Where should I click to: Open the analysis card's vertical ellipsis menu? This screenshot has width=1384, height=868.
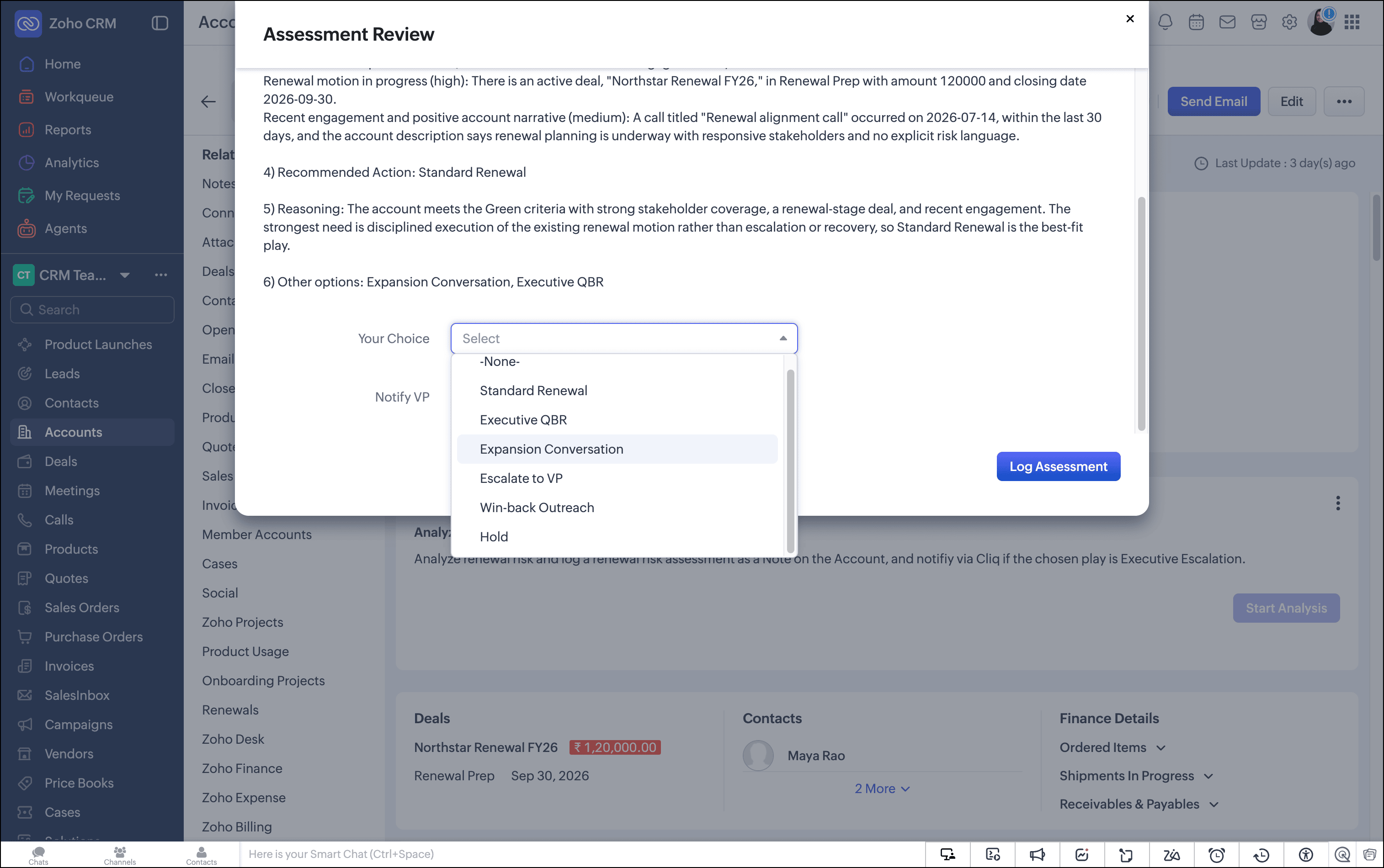click(1338, 503)
